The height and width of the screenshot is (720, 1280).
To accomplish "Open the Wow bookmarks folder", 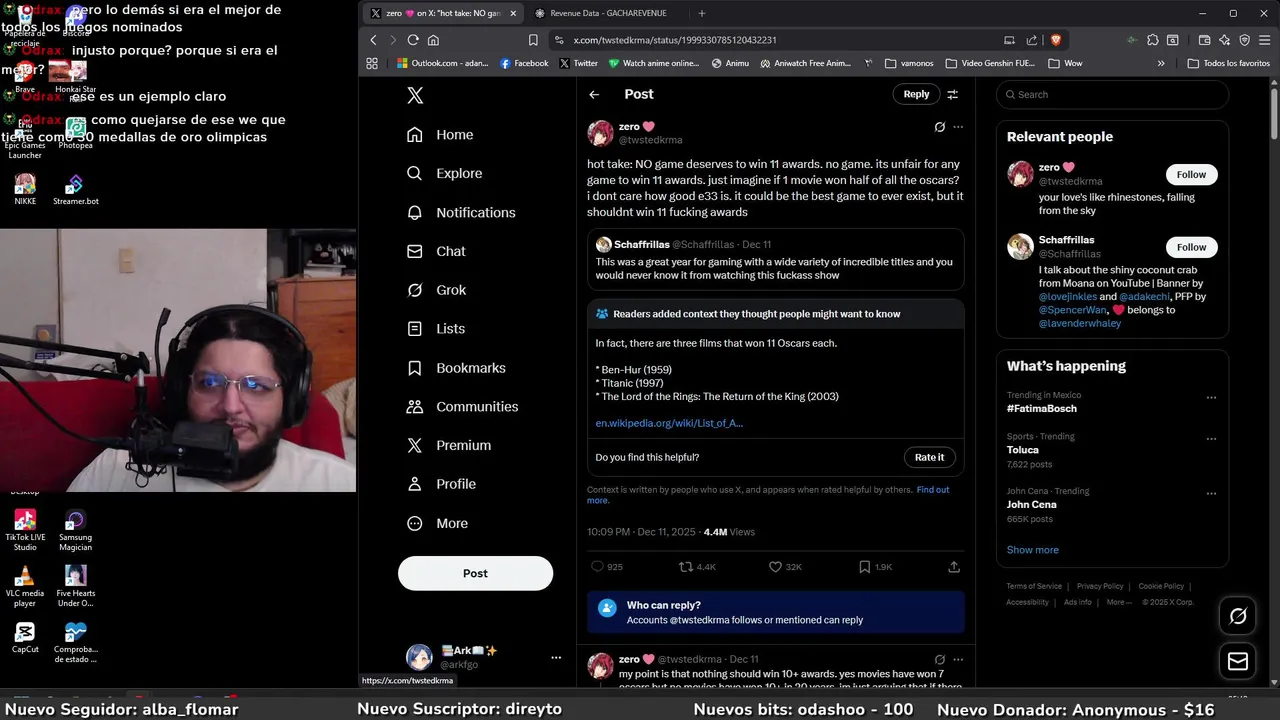I will tap(1065, 63).
